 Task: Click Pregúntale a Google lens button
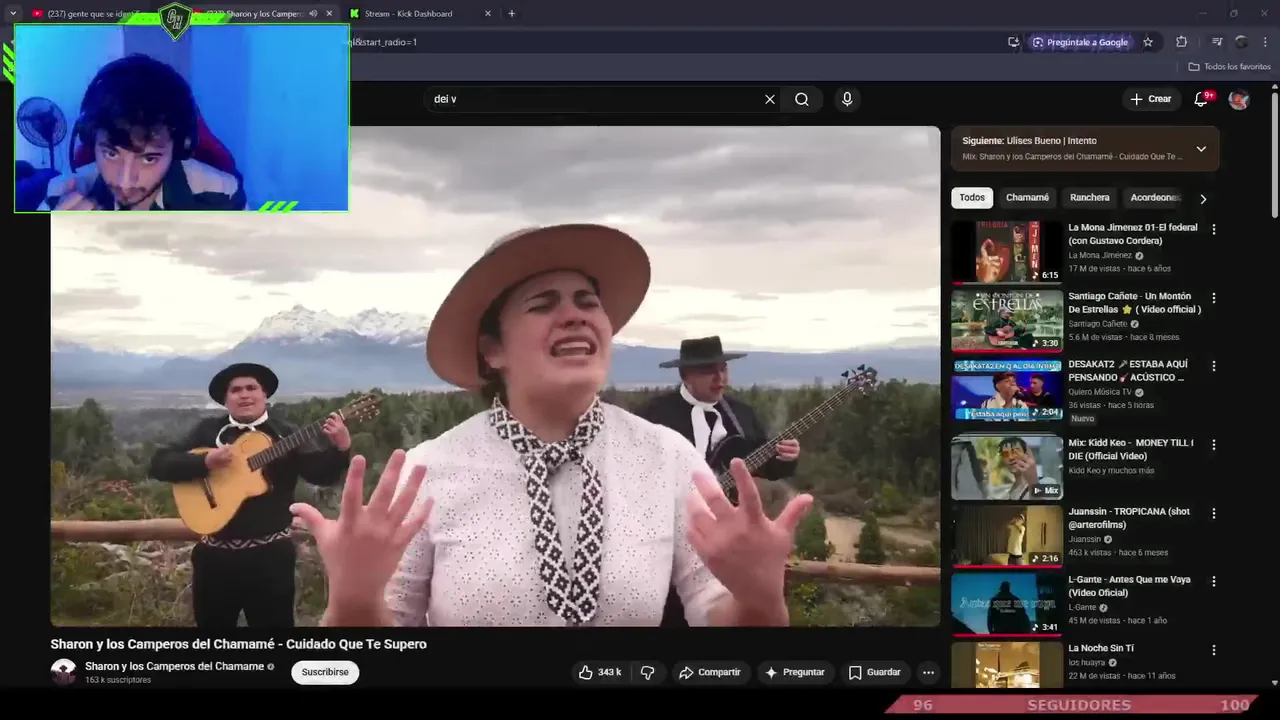pyautogui.click(x=1080, y=42)
